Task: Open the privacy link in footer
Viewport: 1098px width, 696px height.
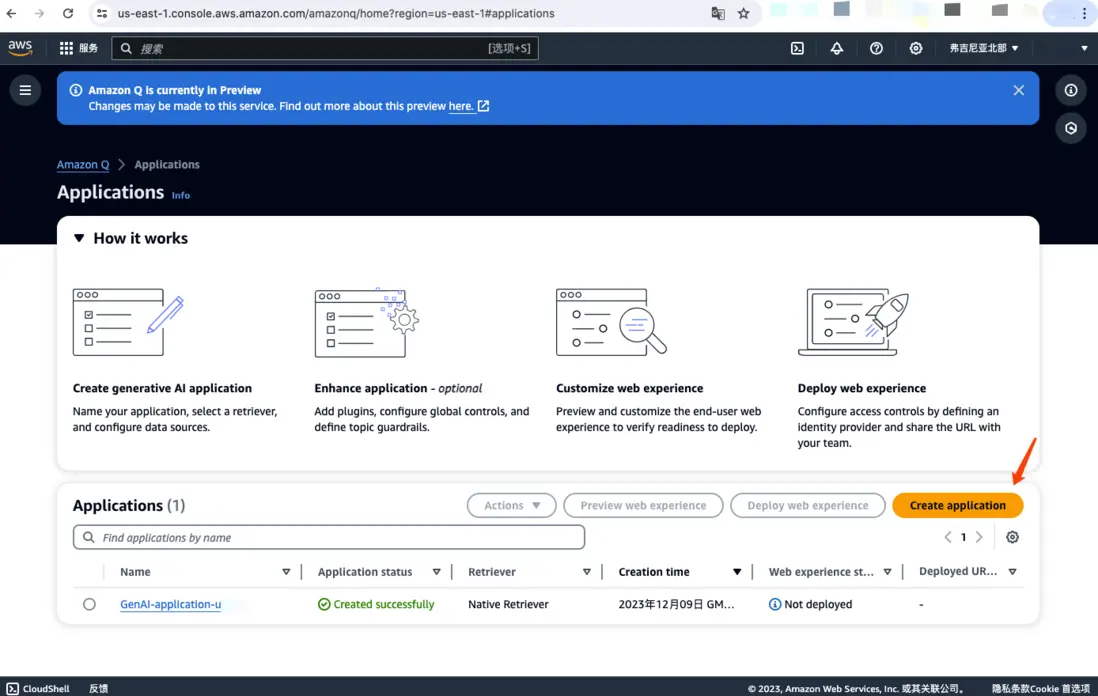Action: click(x=1010, y=689)
